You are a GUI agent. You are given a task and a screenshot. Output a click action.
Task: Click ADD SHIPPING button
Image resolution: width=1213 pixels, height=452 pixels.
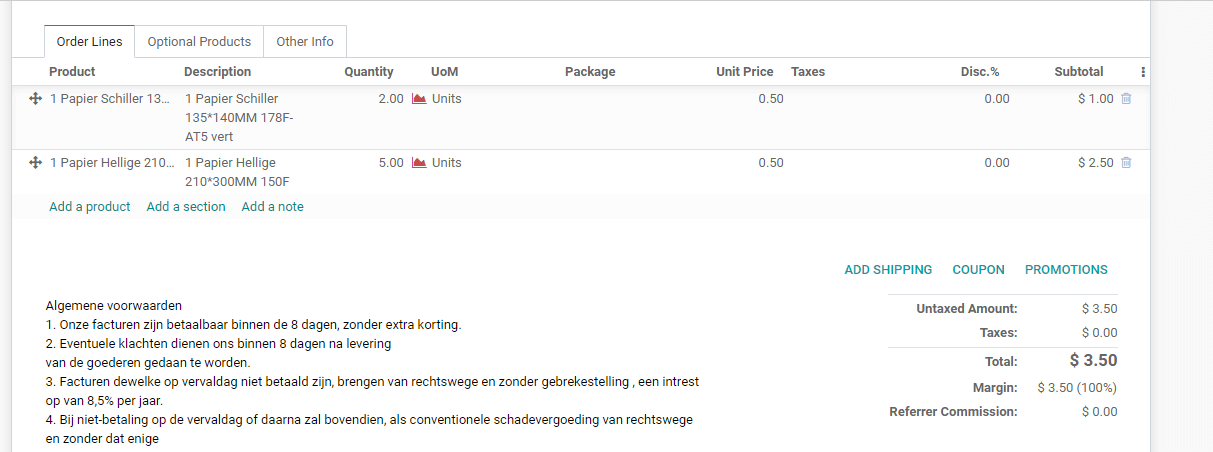coord(888,270)
